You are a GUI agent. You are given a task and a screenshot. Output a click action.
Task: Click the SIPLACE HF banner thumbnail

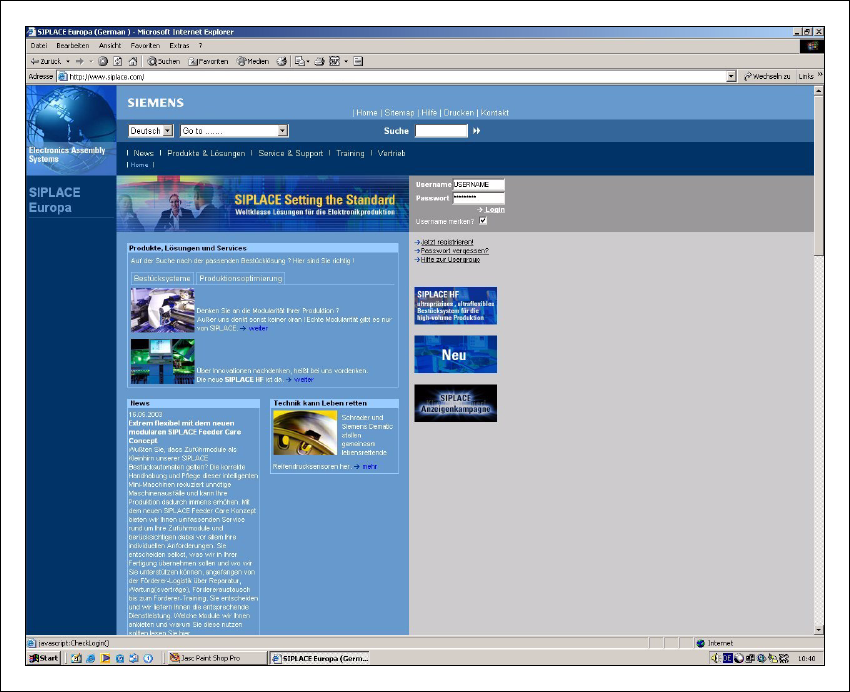pos(455,306)
